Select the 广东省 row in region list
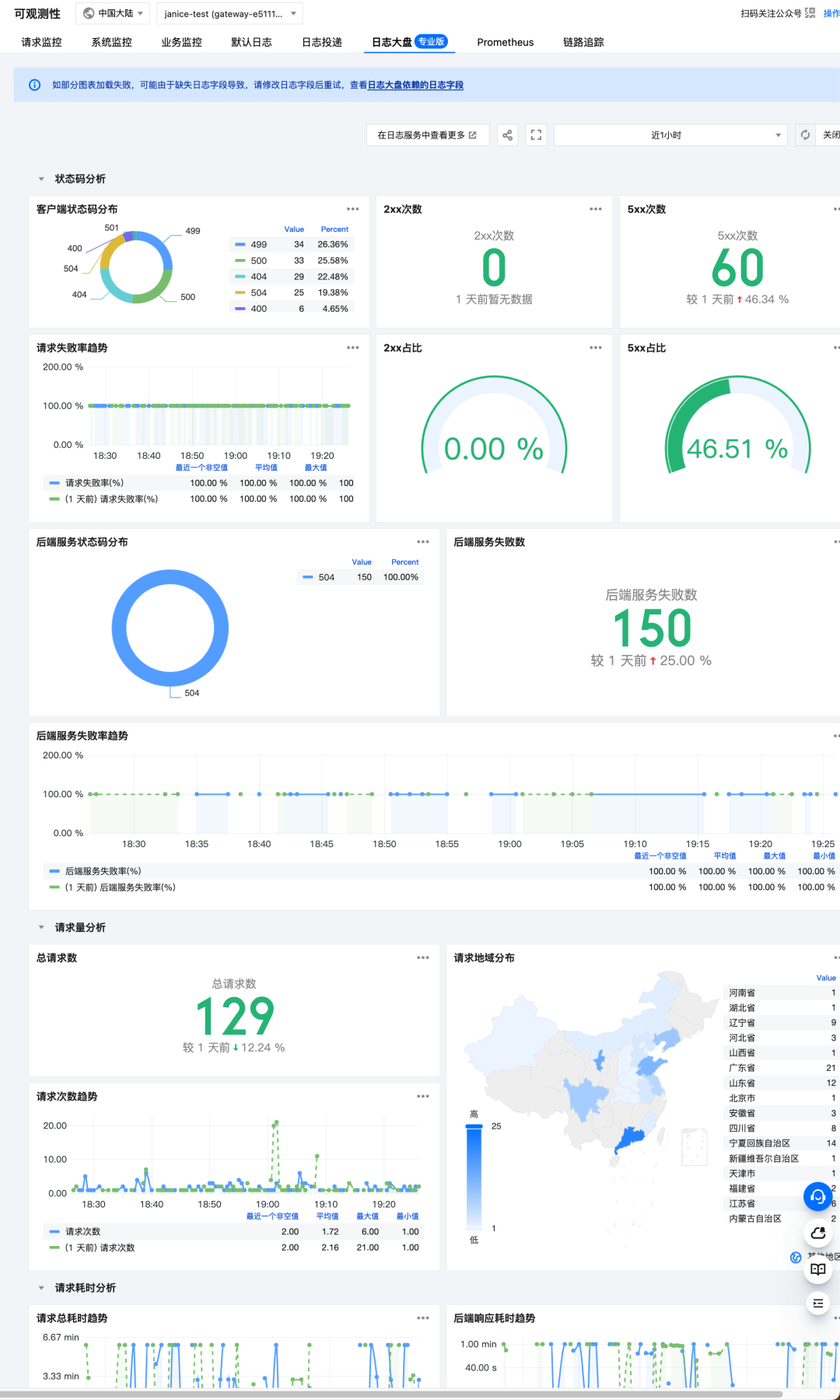Screen dimensions: 840x1400 782,1068
